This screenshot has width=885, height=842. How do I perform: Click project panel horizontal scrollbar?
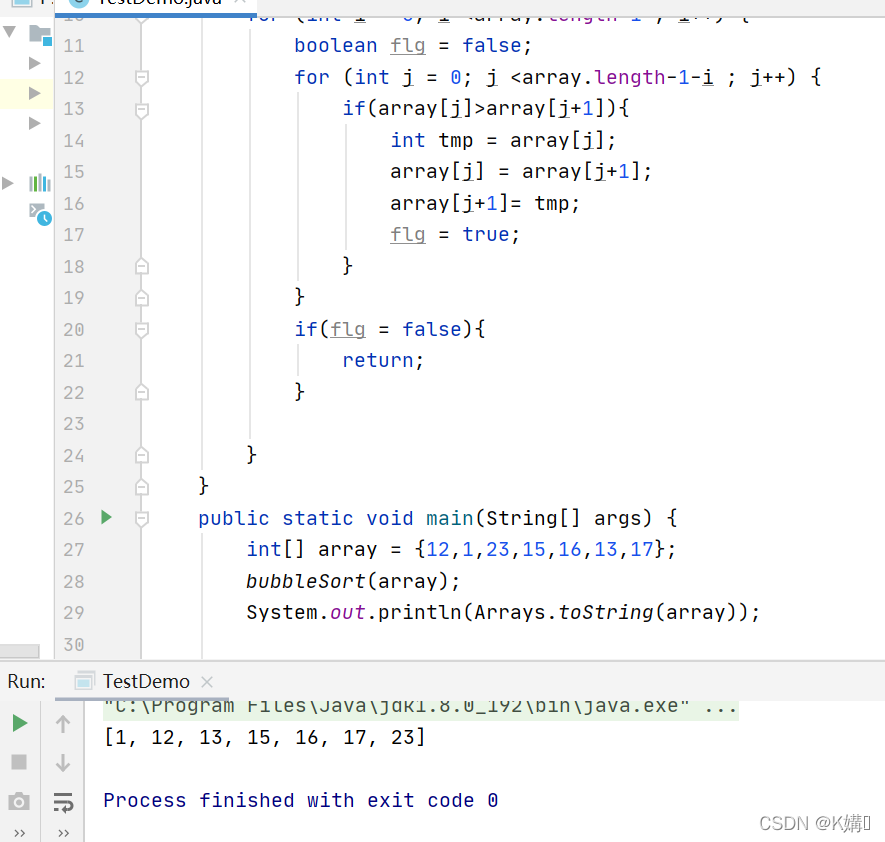pos(20,651)
